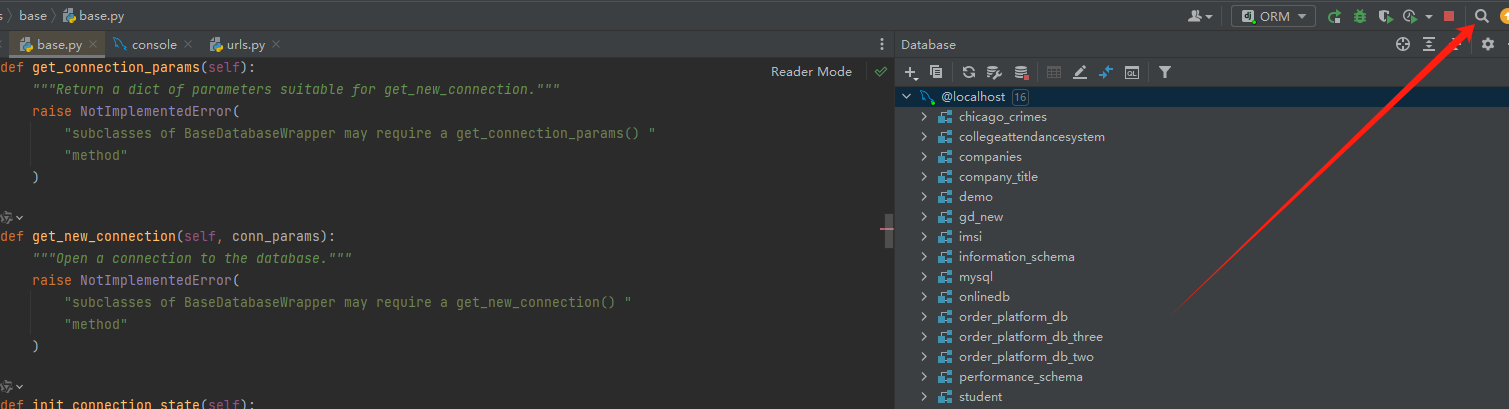
Task: Click the usages hint above get_new_connection
Action: 12,216
